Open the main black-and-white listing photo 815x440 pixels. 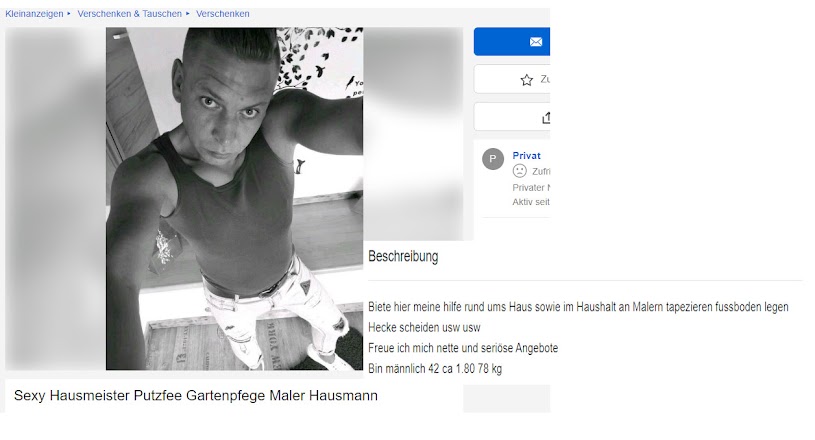click(234, 198)
